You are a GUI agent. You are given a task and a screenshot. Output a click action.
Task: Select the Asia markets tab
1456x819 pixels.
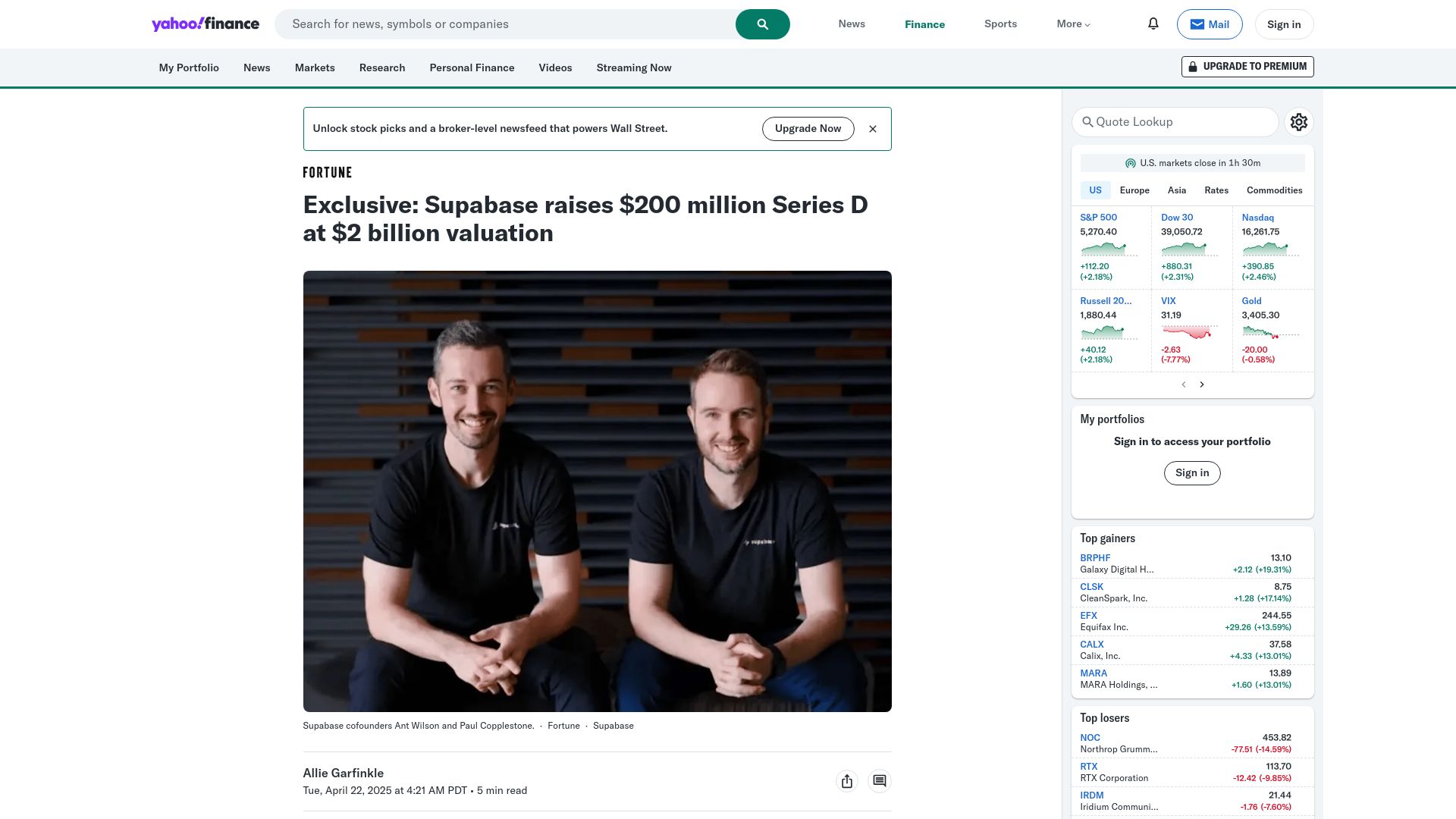pyautogui.click(x=1177, y=190)
